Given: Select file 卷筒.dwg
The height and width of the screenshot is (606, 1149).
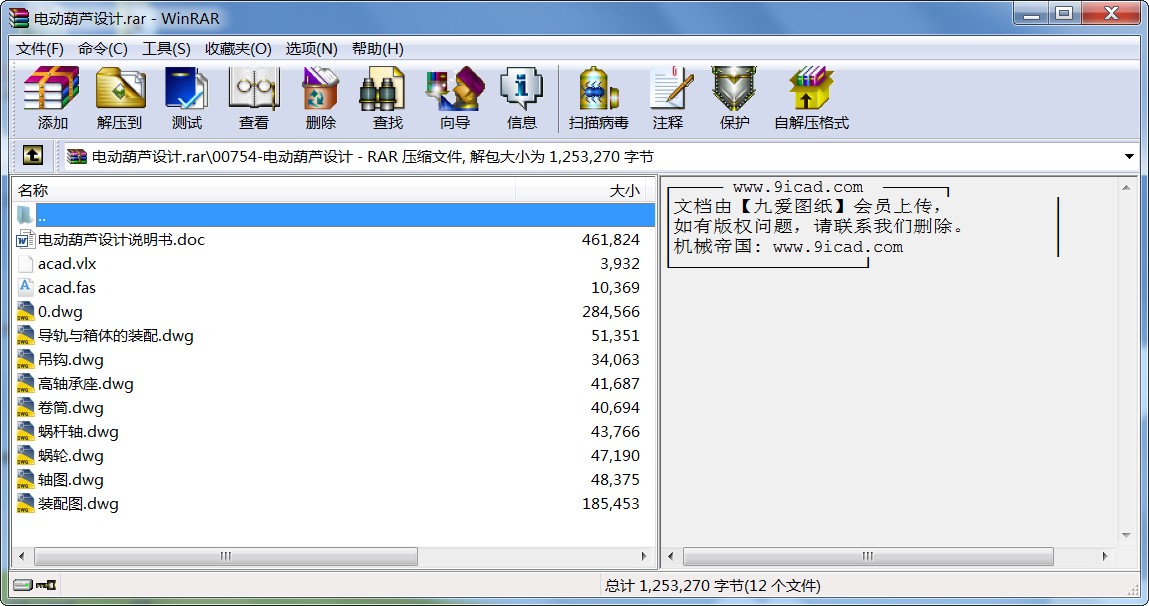Looking at the screenshot, I should [x=70, y=407].
